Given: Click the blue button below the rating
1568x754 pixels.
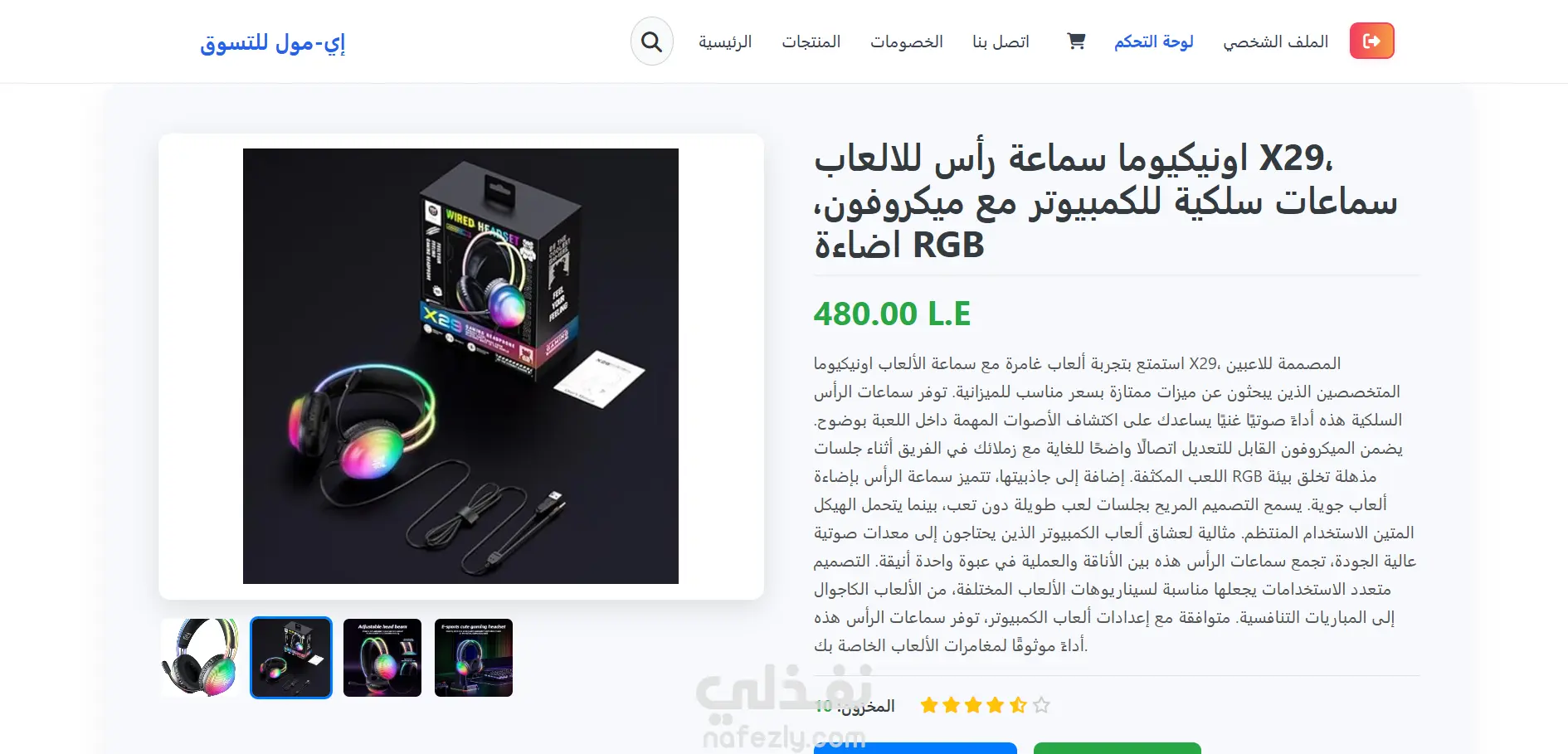Looking at the screenshot, I should pos(915,748).
